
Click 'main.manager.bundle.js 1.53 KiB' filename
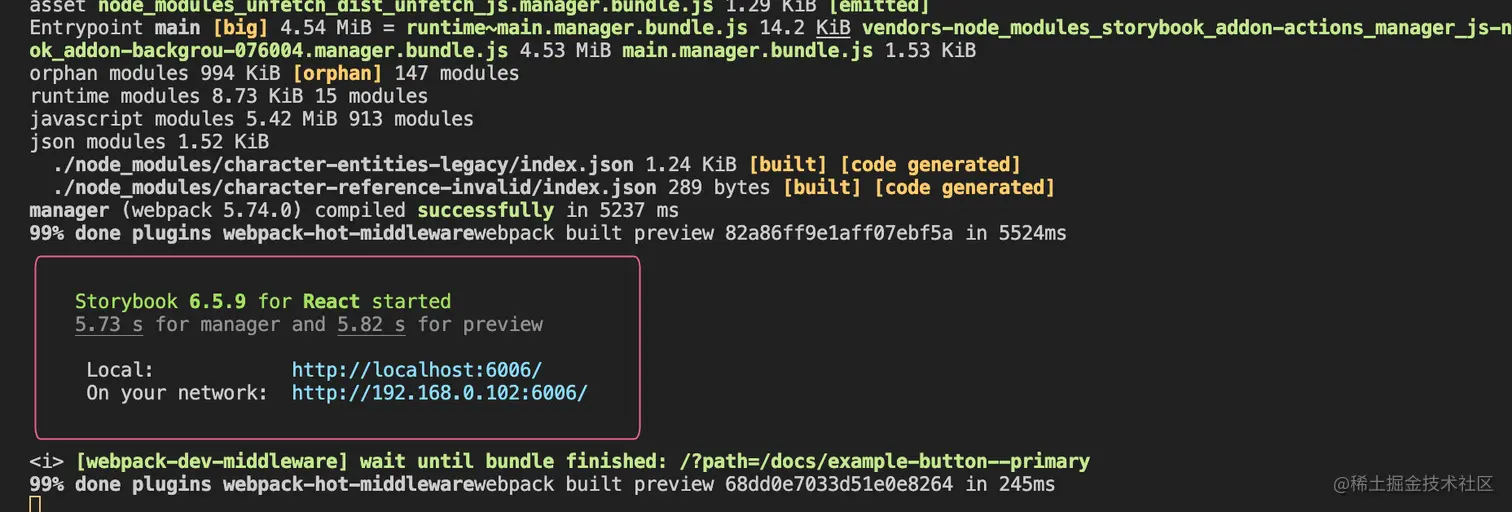click(x=799, y=50)
